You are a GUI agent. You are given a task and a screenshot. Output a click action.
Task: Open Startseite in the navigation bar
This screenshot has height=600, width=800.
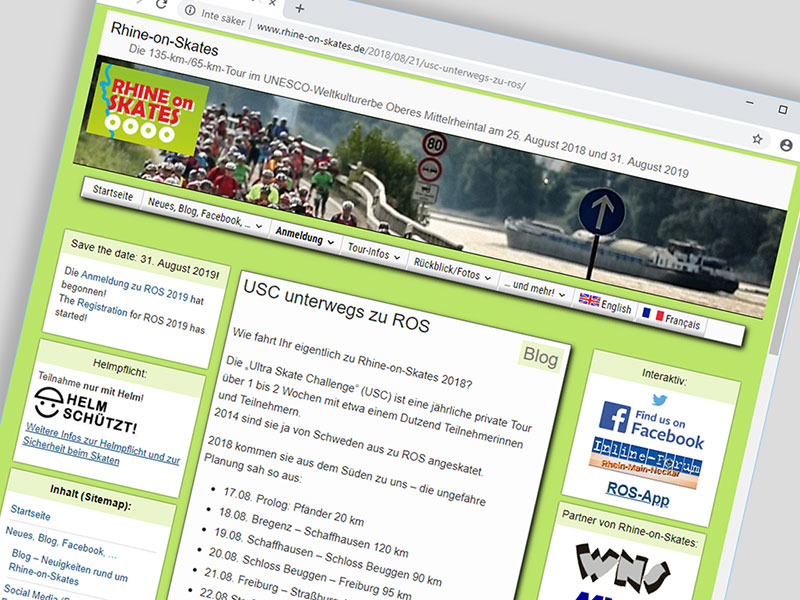point(113,193)
